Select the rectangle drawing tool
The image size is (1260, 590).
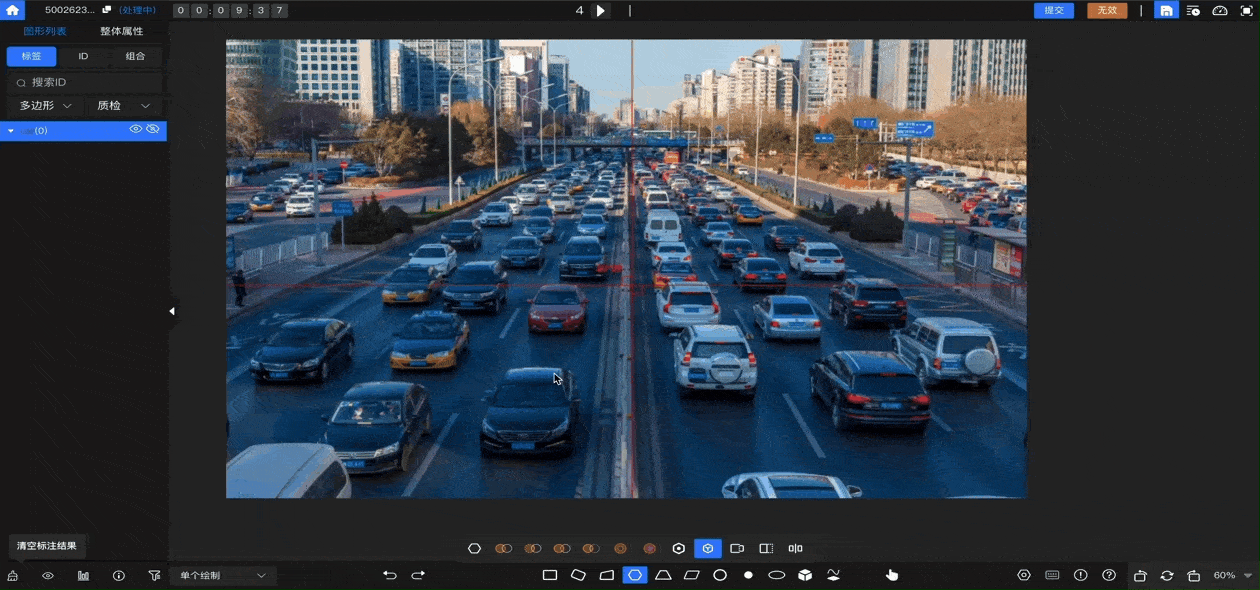550,575
